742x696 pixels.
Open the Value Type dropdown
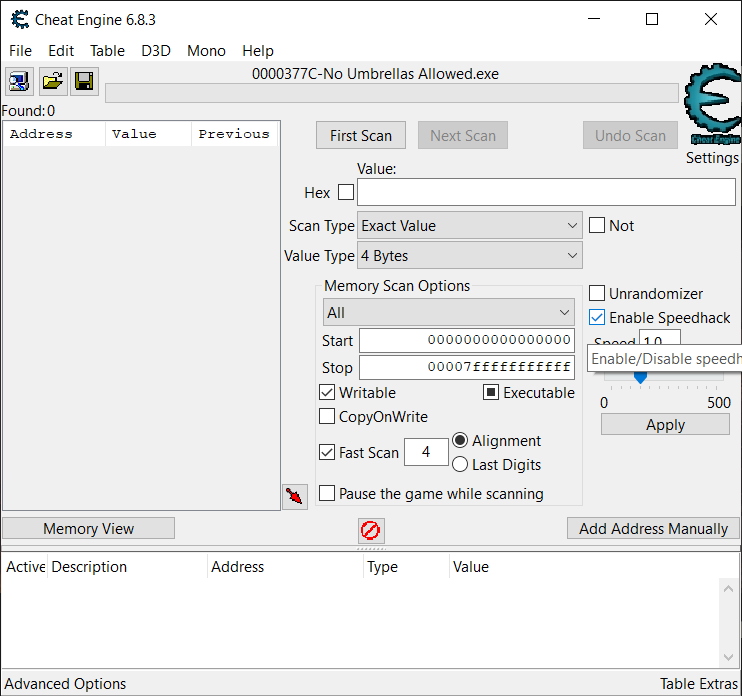tap(469, 255)
